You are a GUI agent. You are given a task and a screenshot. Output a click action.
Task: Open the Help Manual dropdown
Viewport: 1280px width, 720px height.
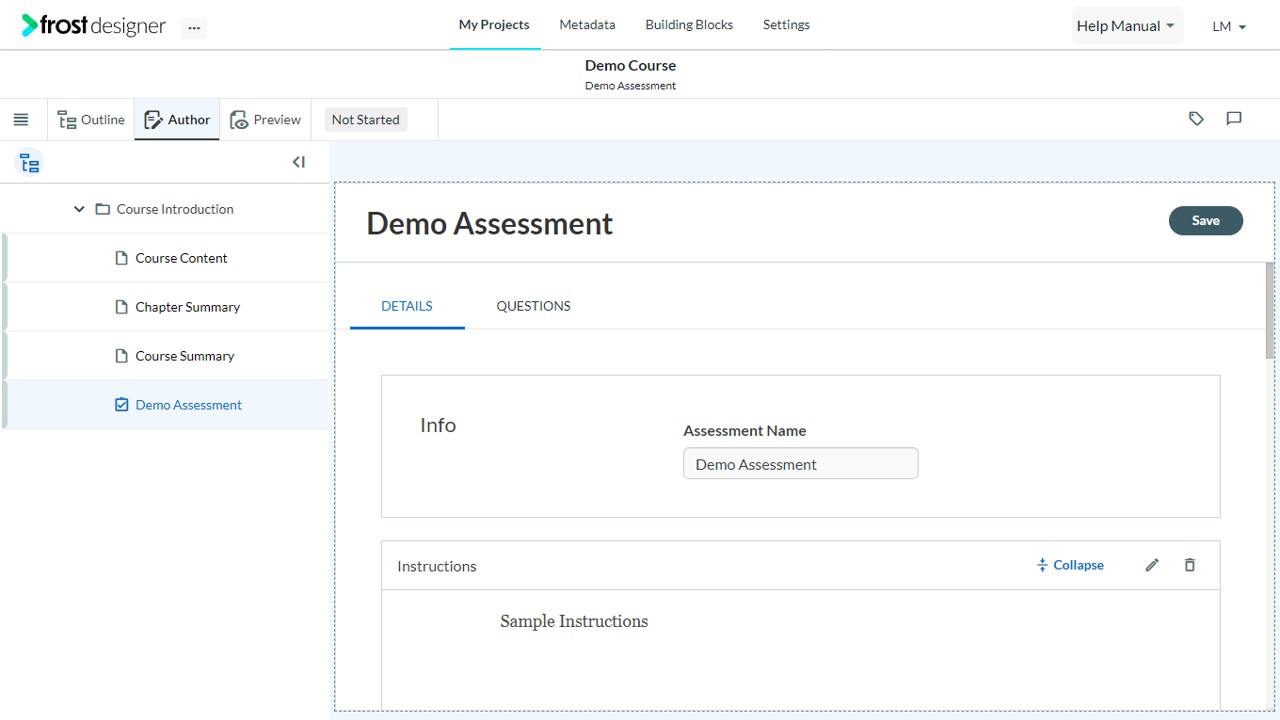1126,26
